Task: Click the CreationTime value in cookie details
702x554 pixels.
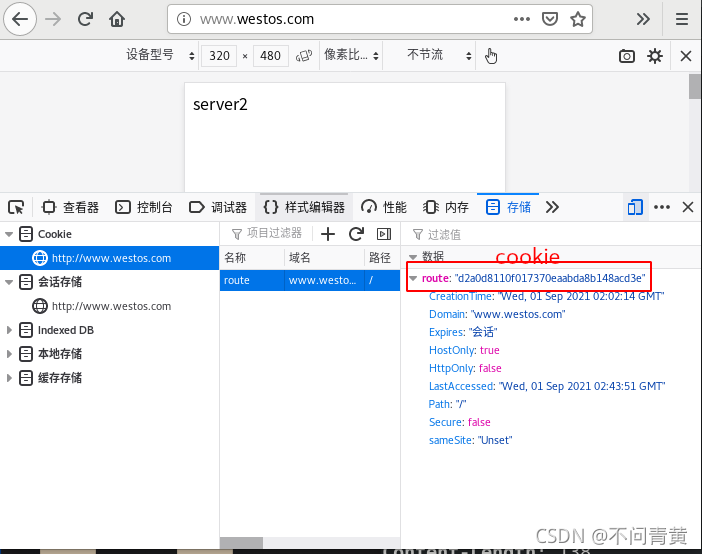Action: coord(581,296)
